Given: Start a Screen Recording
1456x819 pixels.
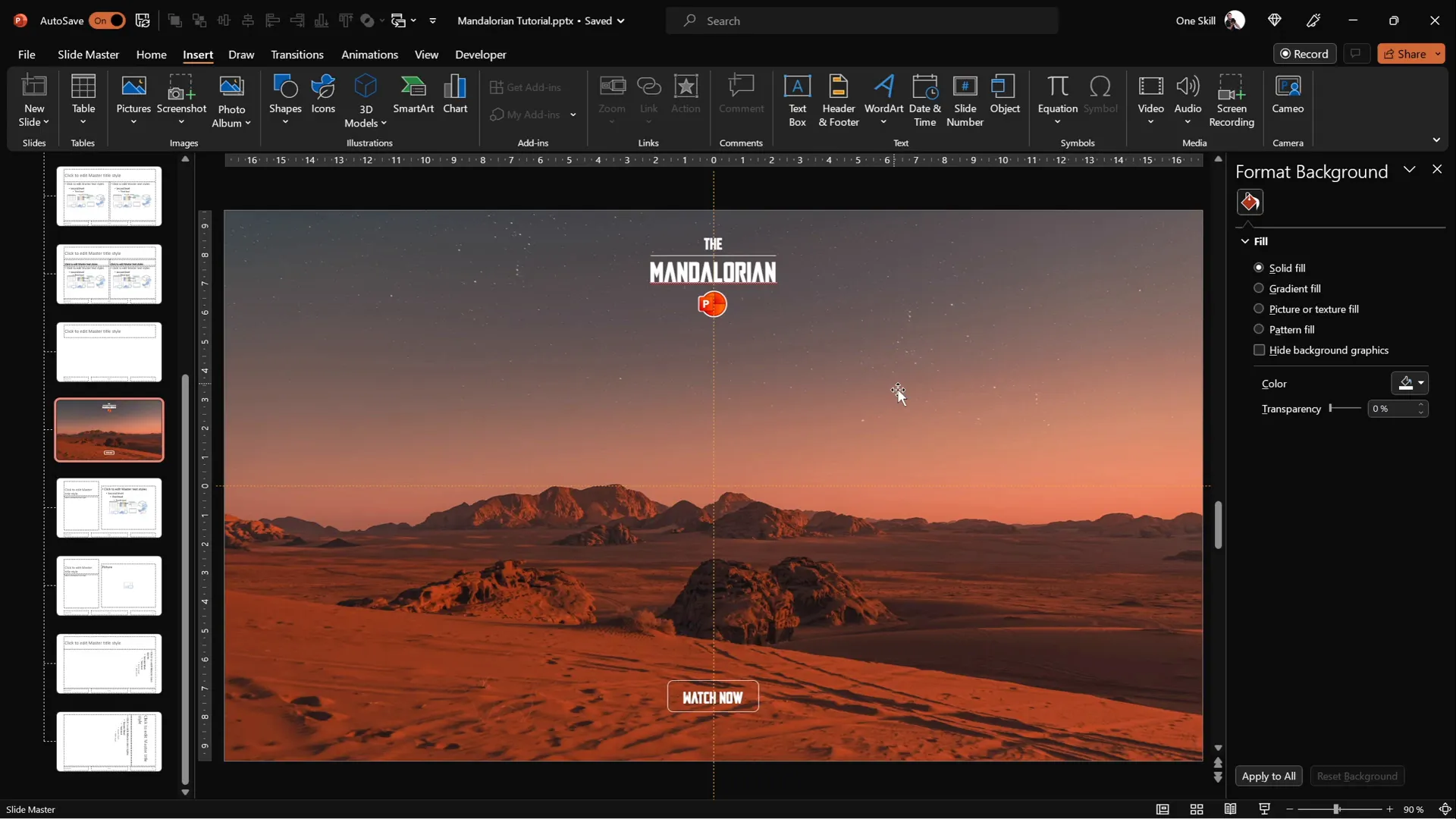Looking at the screenshot, I should click(1231, 100).
